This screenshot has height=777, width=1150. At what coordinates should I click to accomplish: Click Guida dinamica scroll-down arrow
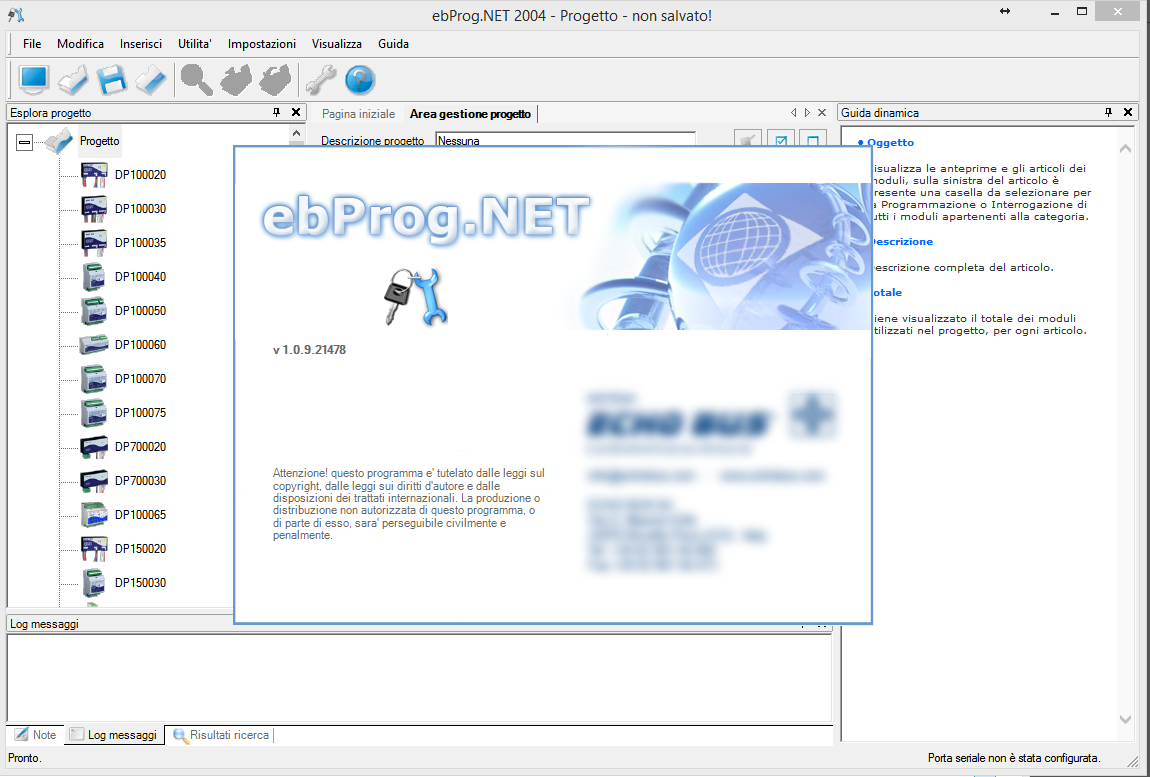(x=1125, y=720)
